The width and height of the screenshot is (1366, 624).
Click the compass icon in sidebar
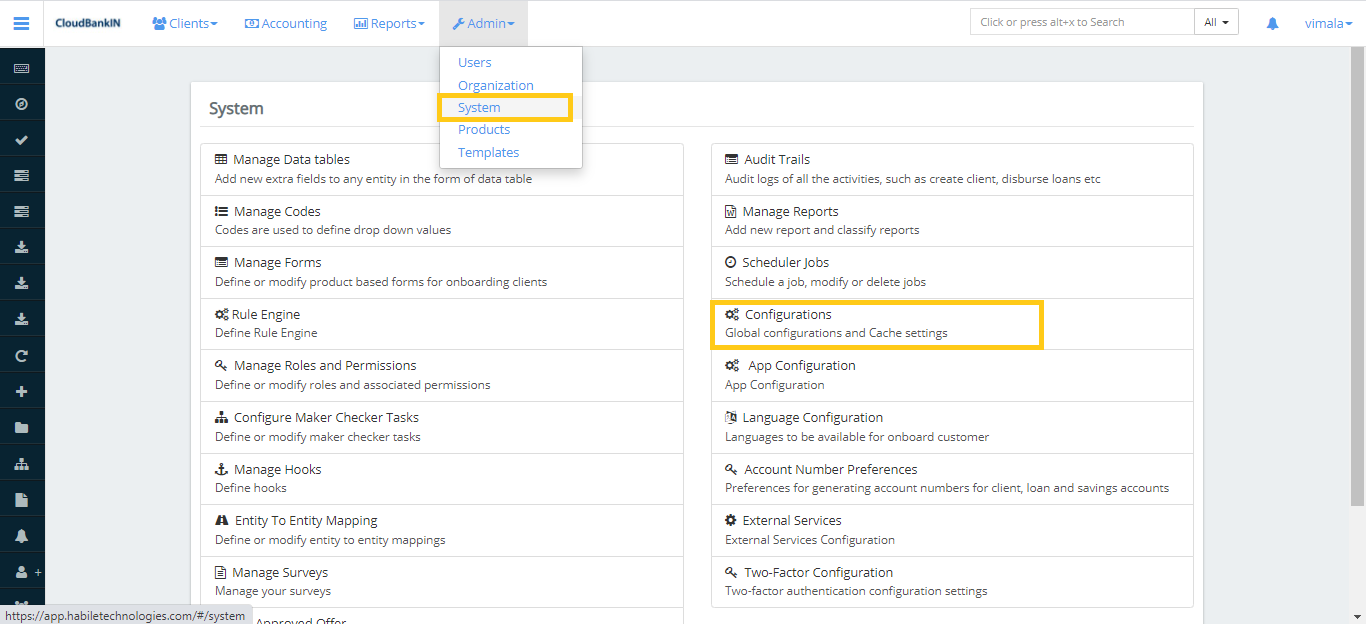[x=21, y=104]
